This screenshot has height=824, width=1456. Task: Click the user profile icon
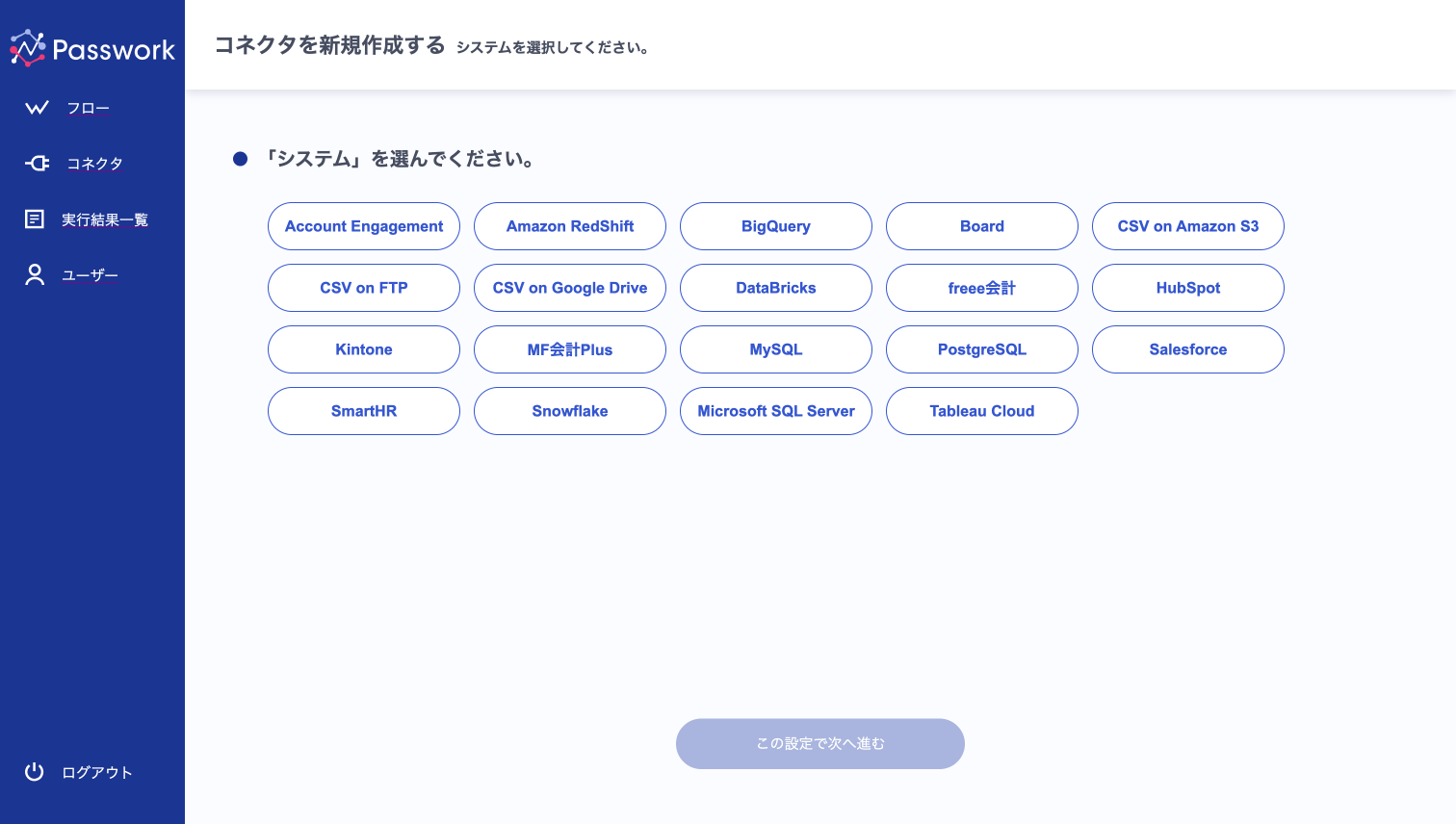coord(35,275)
